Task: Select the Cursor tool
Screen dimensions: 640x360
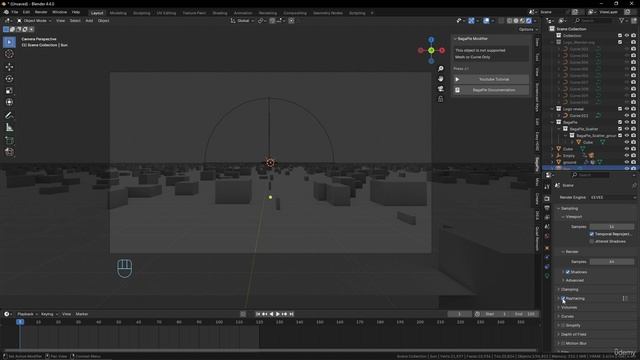Action: [x=9, y=54]
